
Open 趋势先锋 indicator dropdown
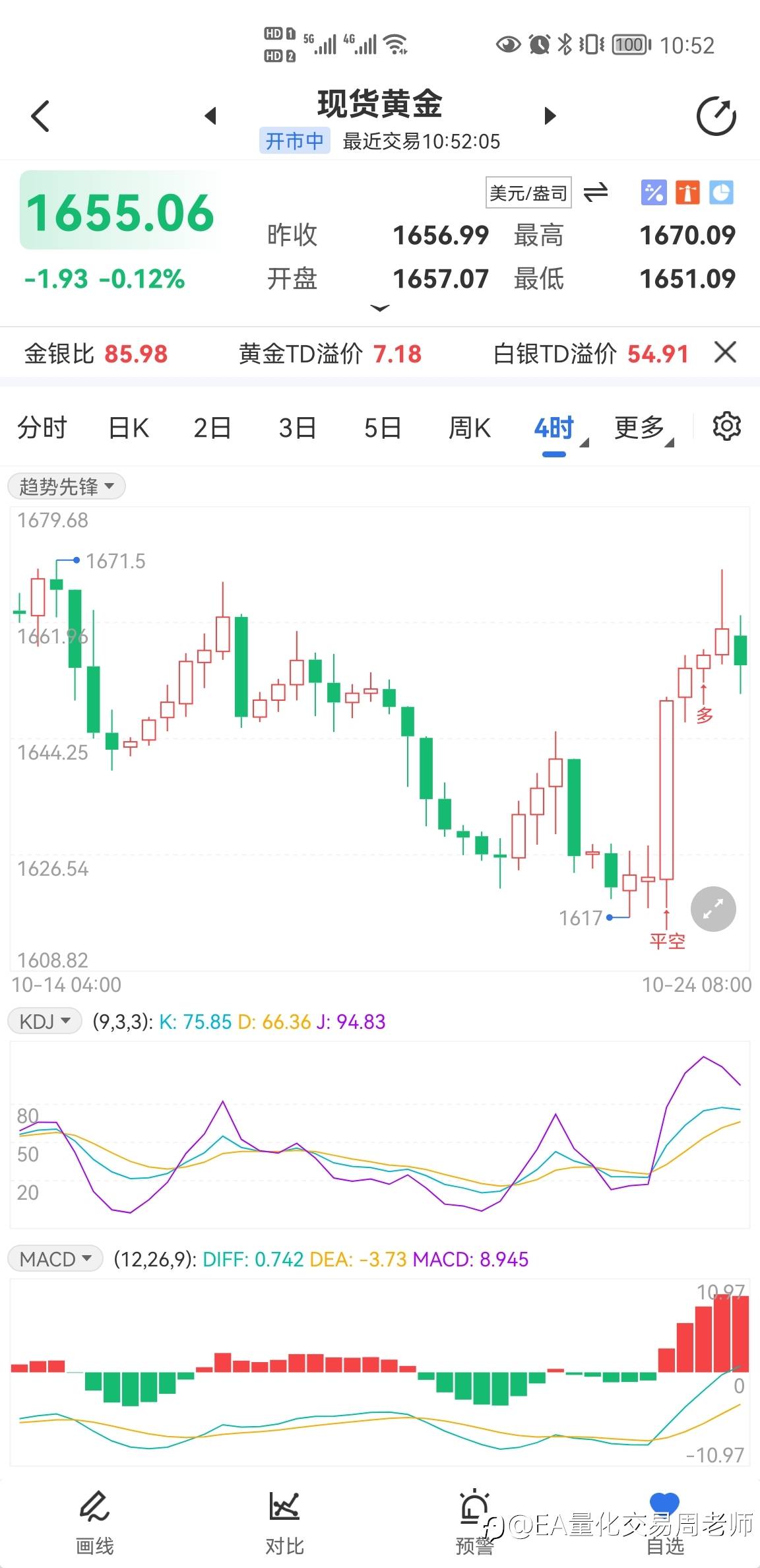(66, 486)
